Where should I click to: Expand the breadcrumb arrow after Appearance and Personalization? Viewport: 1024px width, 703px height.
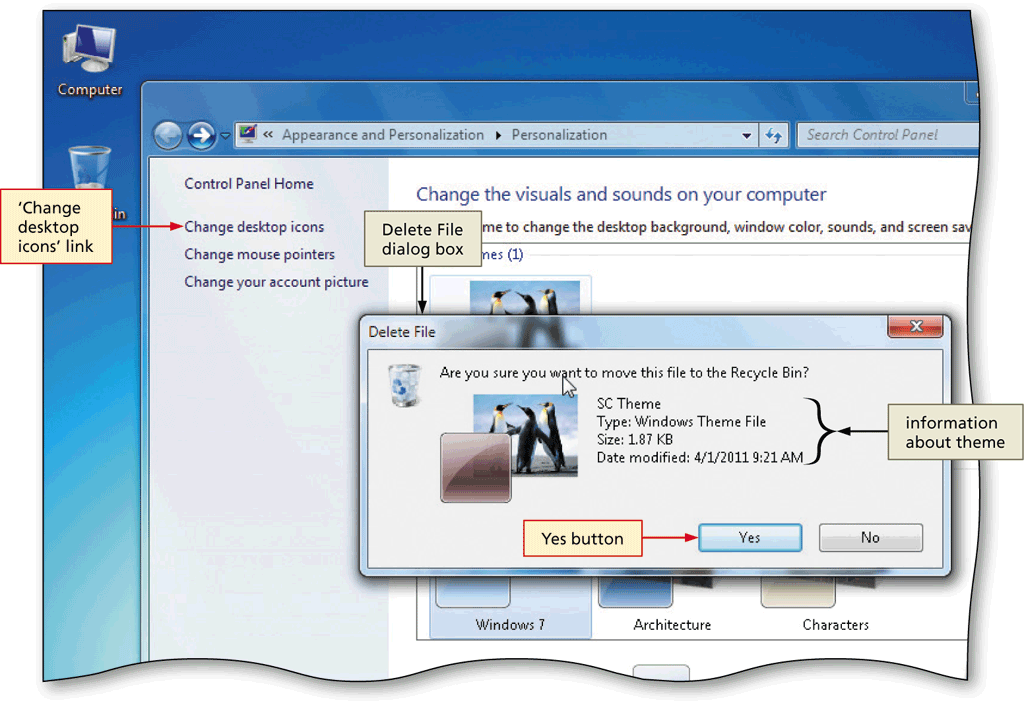(498, 135)
